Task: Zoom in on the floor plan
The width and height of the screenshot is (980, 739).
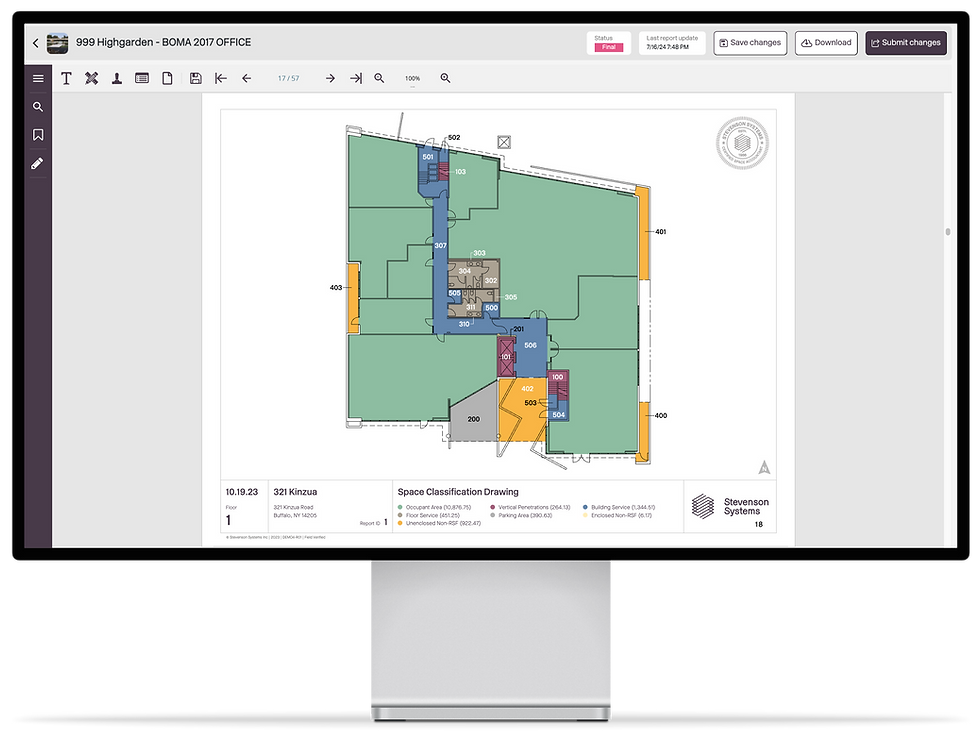Action: [446, 78]
